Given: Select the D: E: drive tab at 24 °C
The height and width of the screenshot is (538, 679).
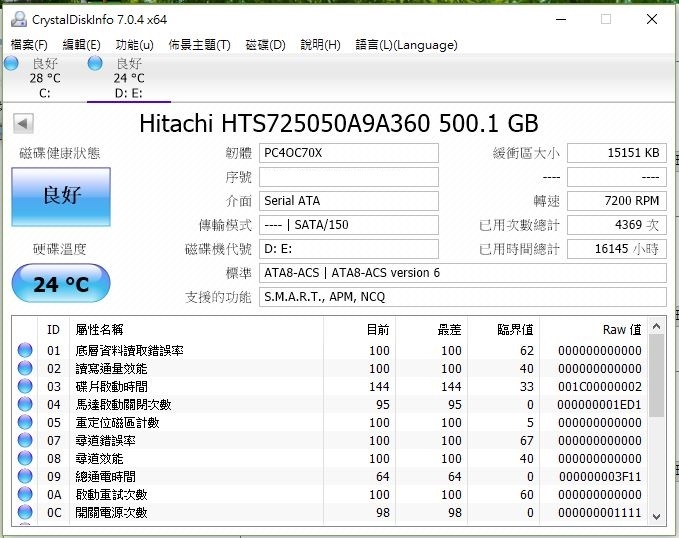Looking at the screenshot, I should [129, 78].
